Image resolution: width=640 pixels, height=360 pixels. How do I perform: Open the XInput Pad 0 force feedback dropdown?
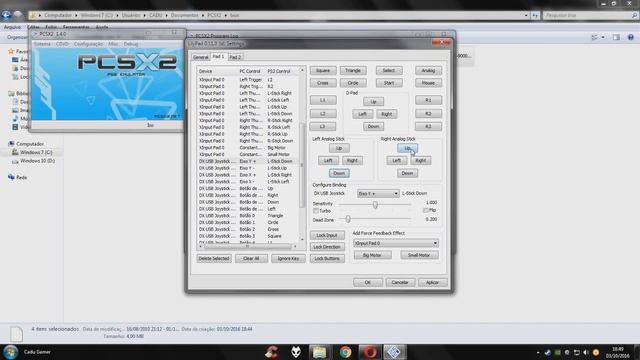396,243
